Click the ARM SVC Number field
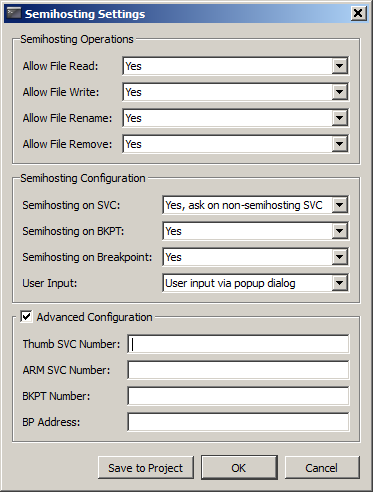 [x=238, y=370]
